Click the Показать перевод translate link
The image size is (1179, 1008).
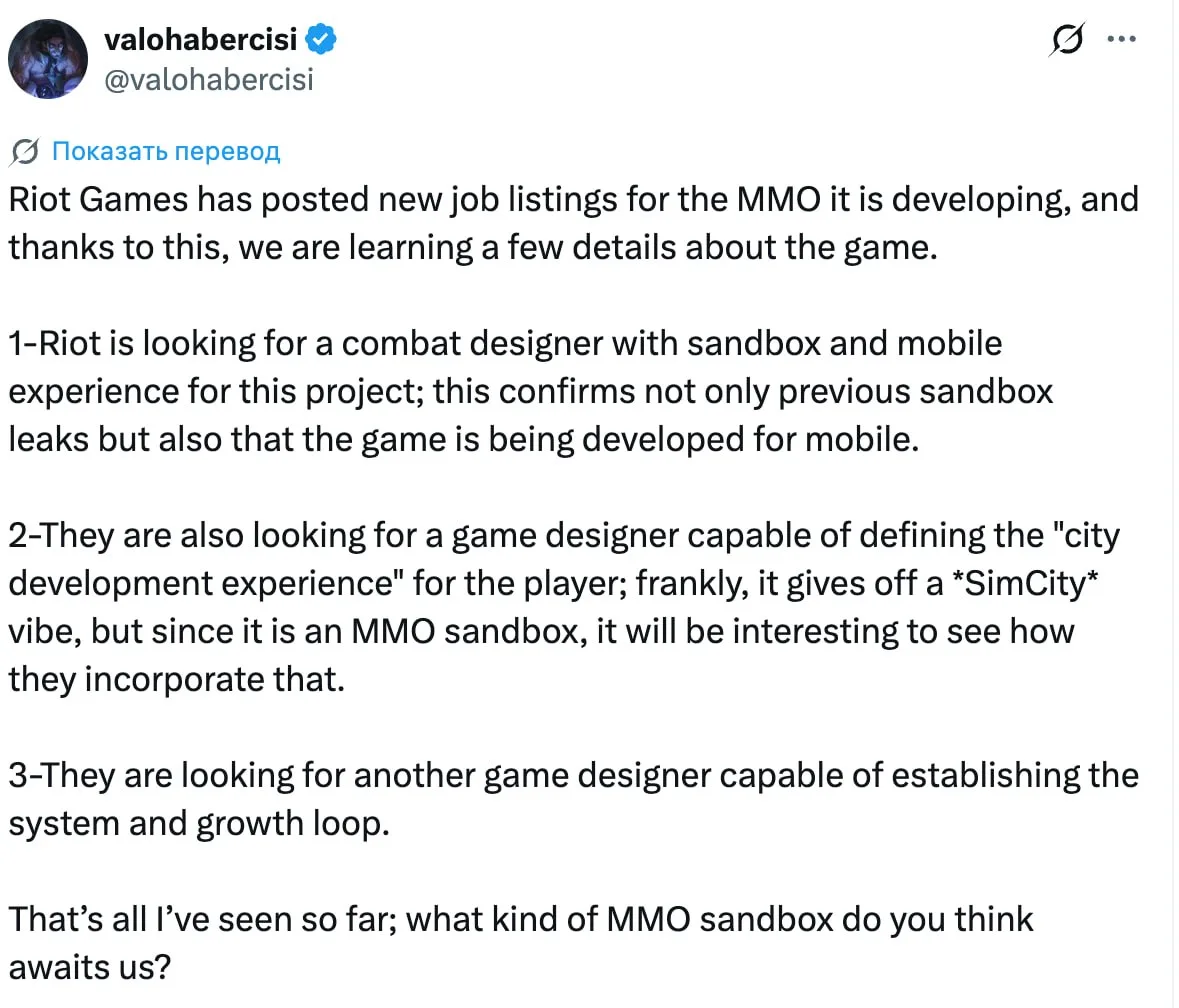tap(166, 151)
